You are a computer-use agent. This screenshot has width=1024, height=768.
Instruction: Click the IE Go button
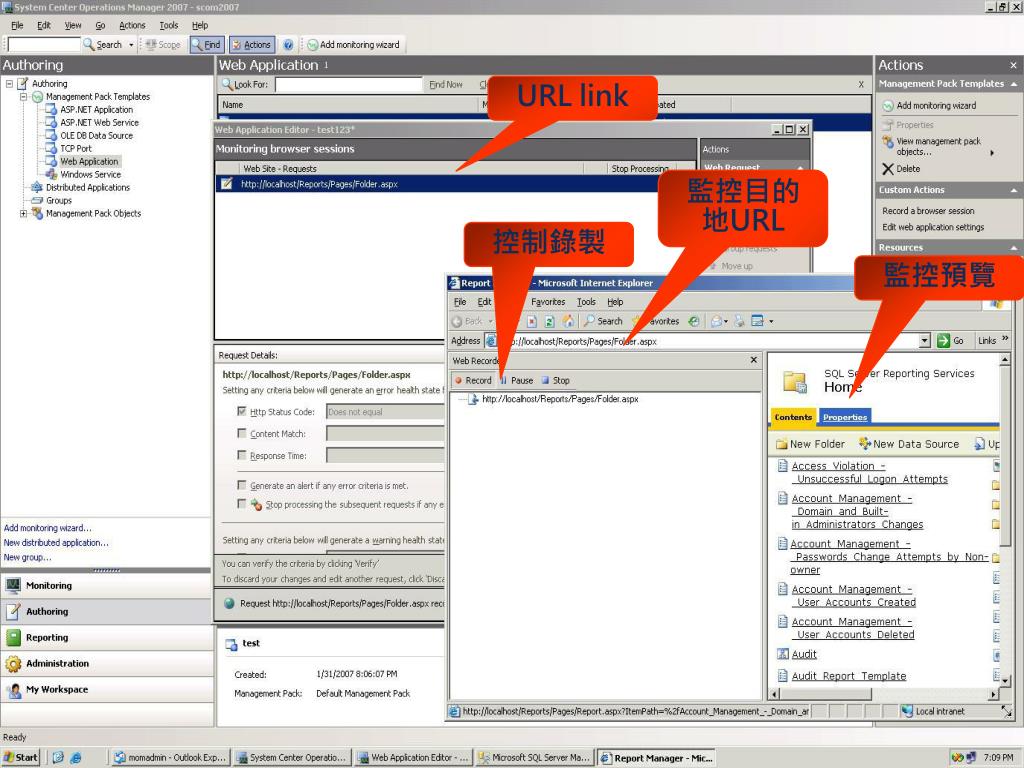(x=950, y=340)
